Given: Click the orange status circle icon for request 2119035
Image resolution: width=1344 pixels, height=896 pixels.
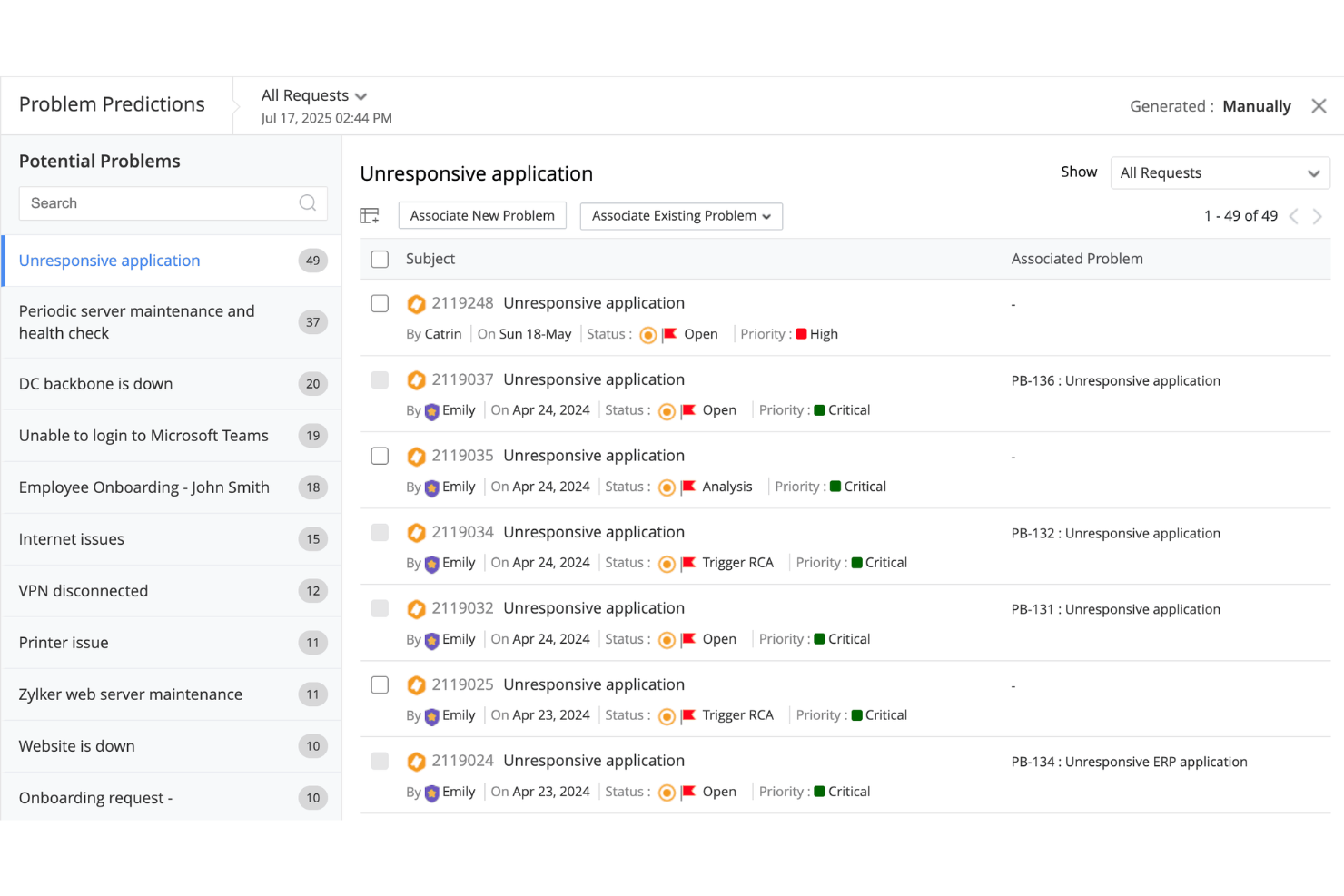Looking at the screenshot, I should coord(667,487).
